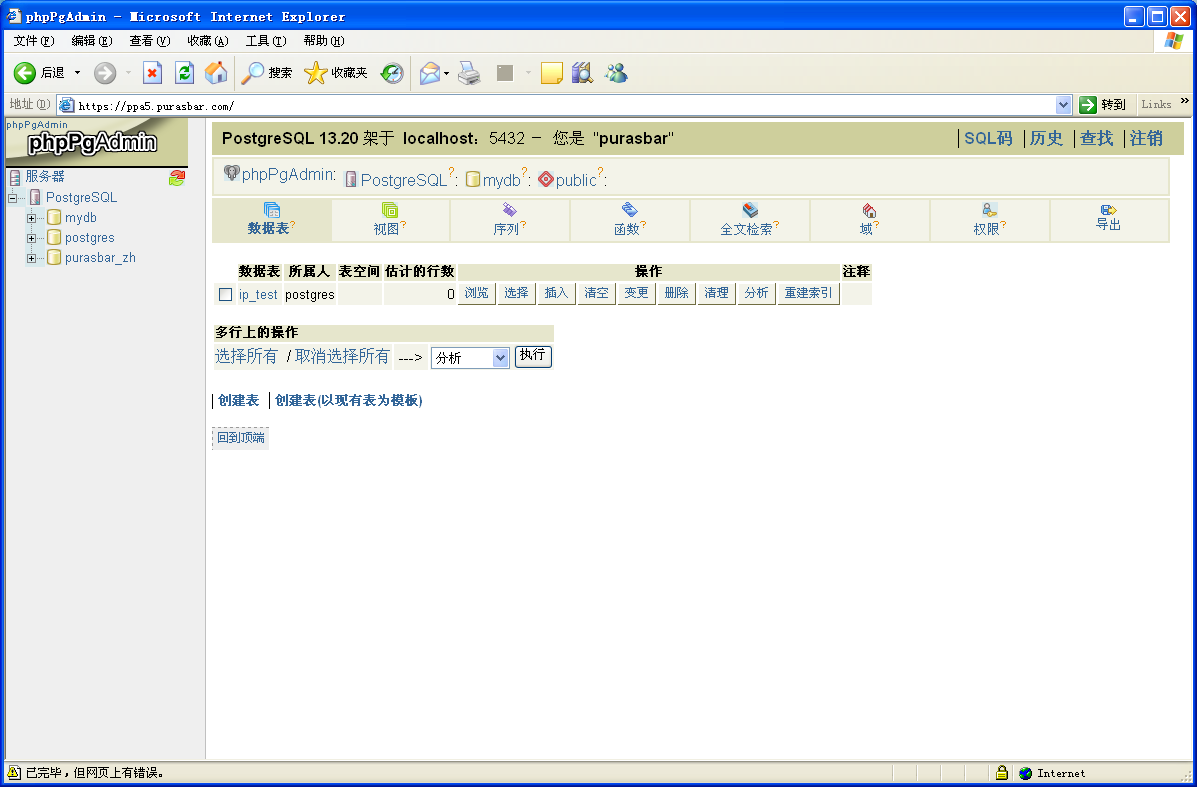The height and width of the screenshot is (787, 1197).
Task: Click the IE Forward arrow icon
Action: click(x=105, y=73)
